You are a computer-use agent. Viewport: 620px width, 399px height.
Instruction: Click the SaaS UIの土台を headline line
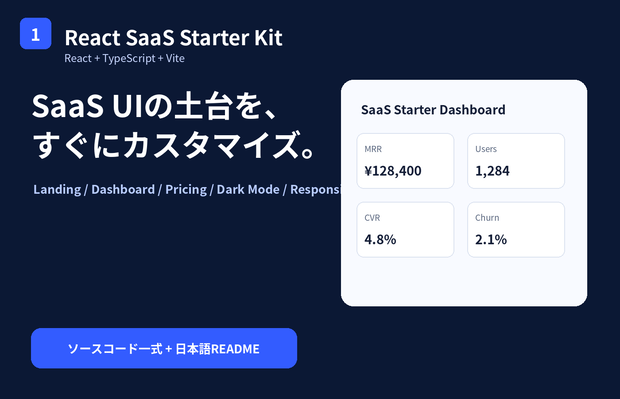coord(155,106)
